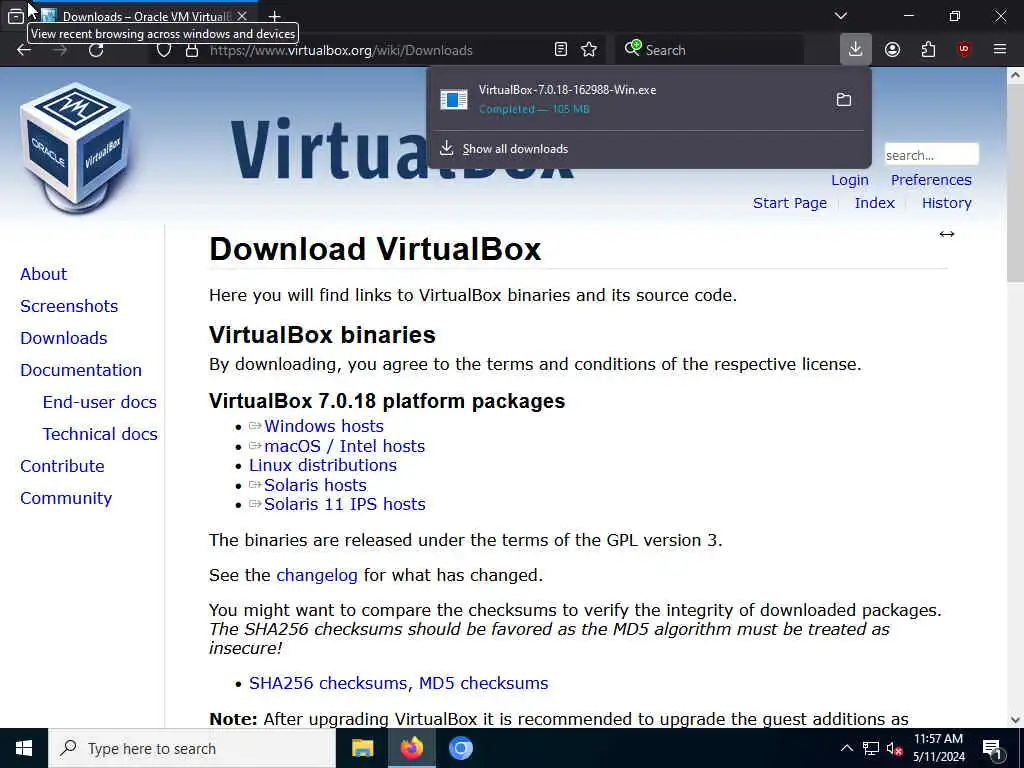Click taskbar Type here to search box

point(192,748)
